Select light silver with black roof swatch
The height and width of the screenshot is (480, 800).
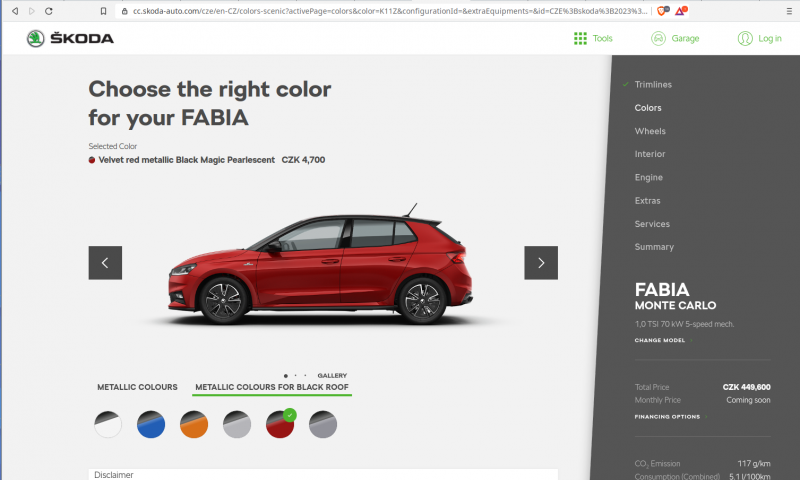coord(237,424)
